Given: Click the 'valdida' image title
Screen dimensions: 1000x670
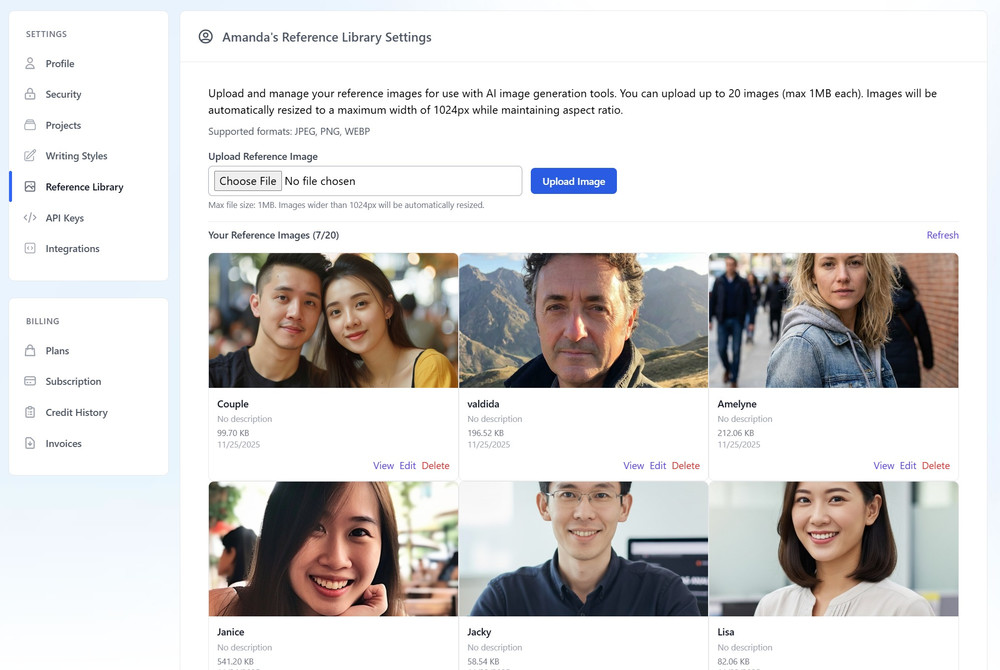Looking at the screenshot, I should pos(483,404).
